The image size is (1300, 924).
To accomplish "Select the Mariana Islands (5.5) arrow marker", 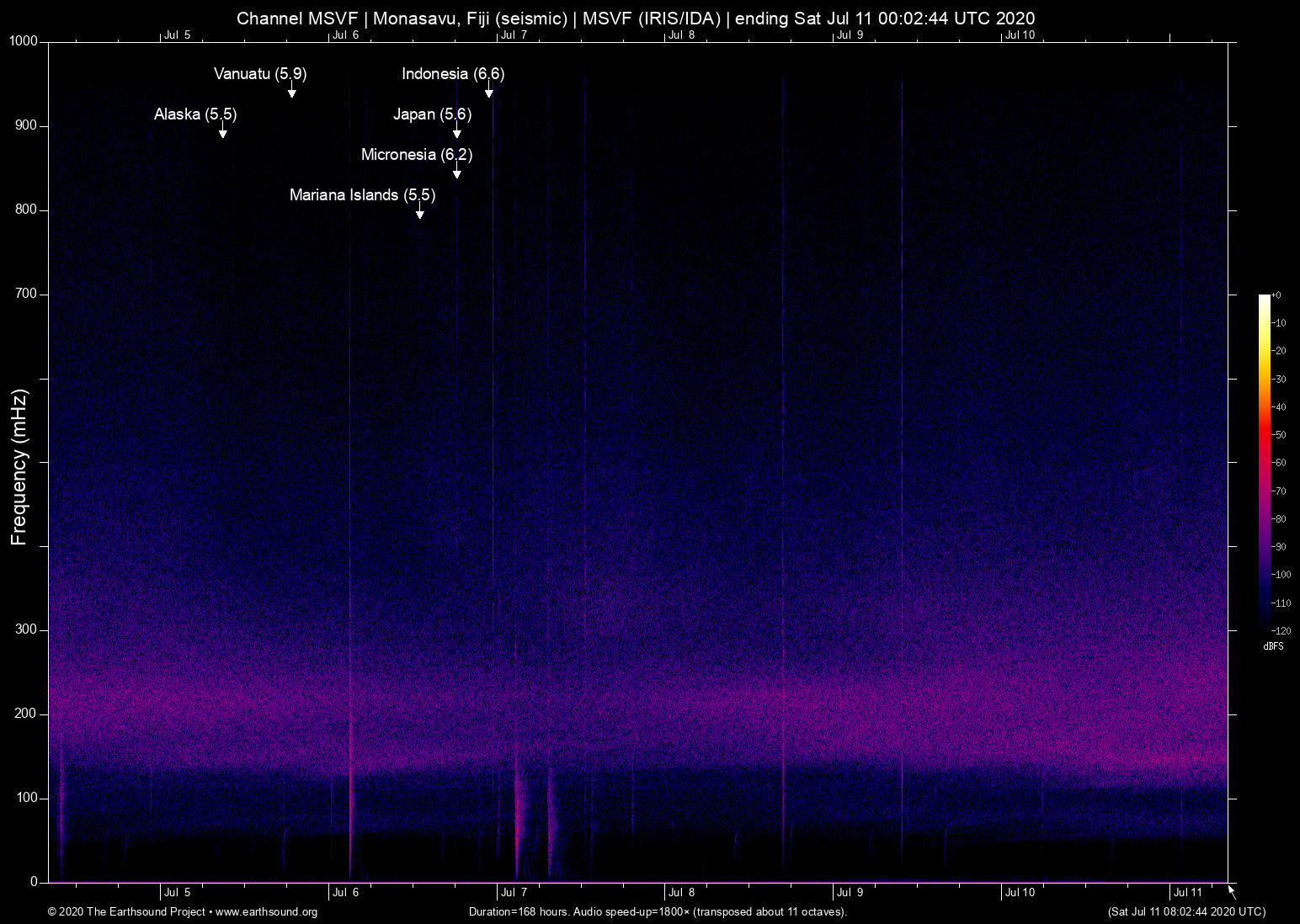I will (x=419, y=213).
